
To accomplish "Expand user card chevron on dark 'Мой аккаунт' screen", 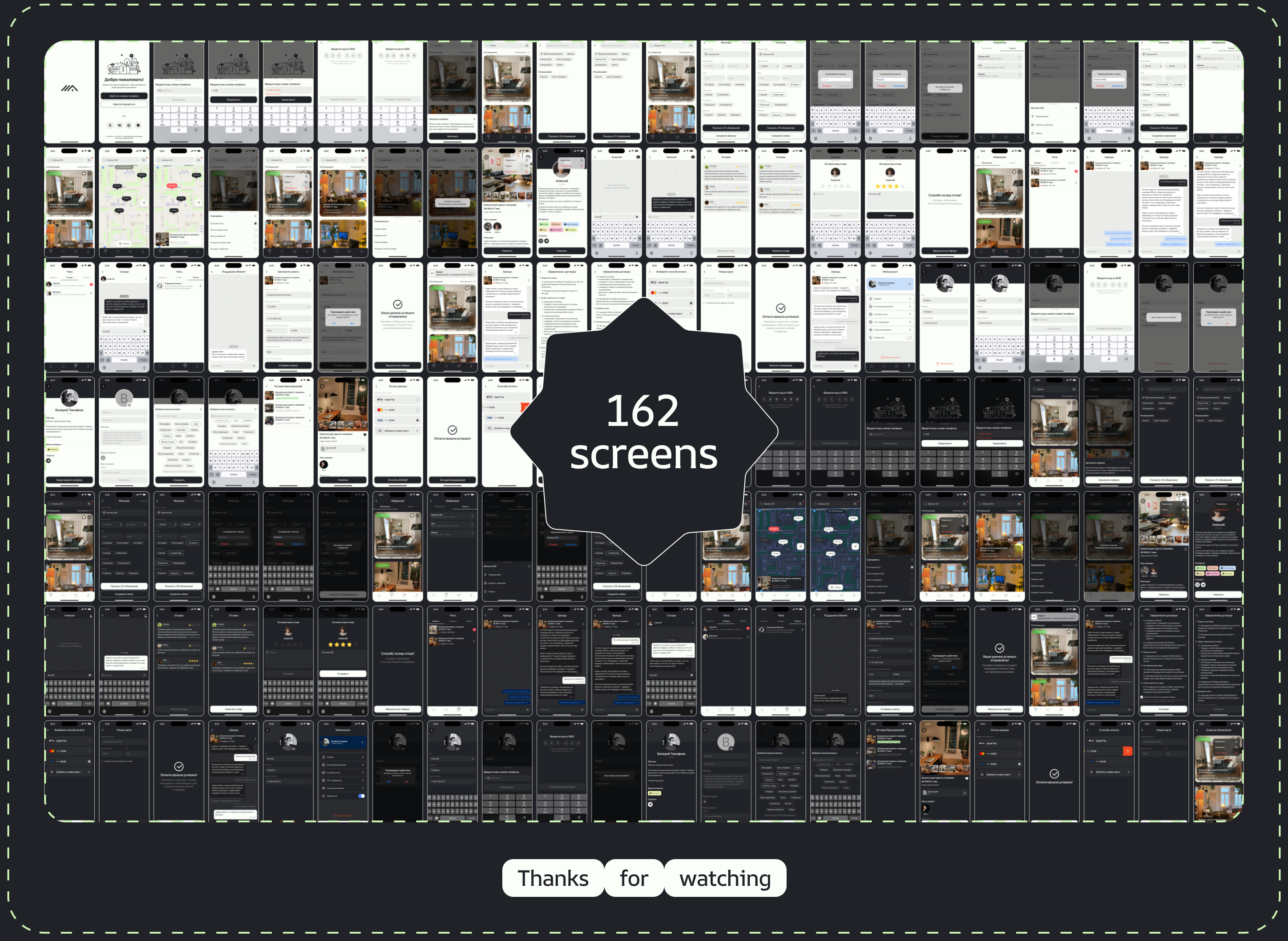I will click(x=363, y=743).
